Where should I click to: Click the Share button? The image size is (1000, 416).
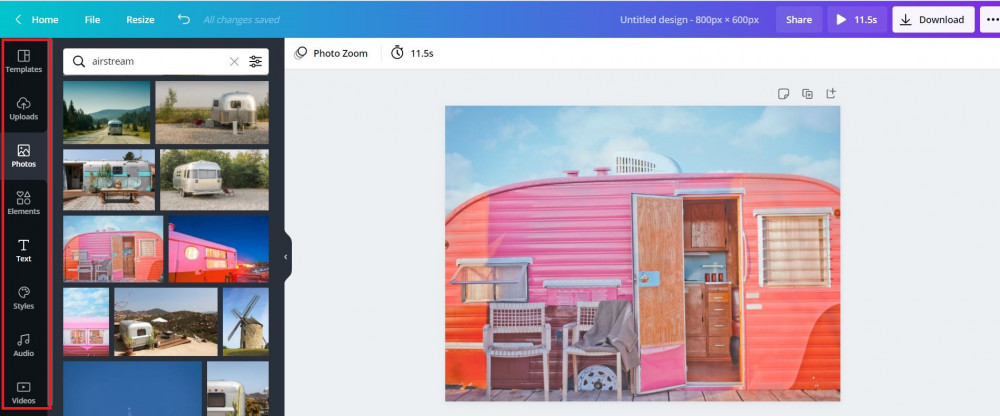(799, 20)
